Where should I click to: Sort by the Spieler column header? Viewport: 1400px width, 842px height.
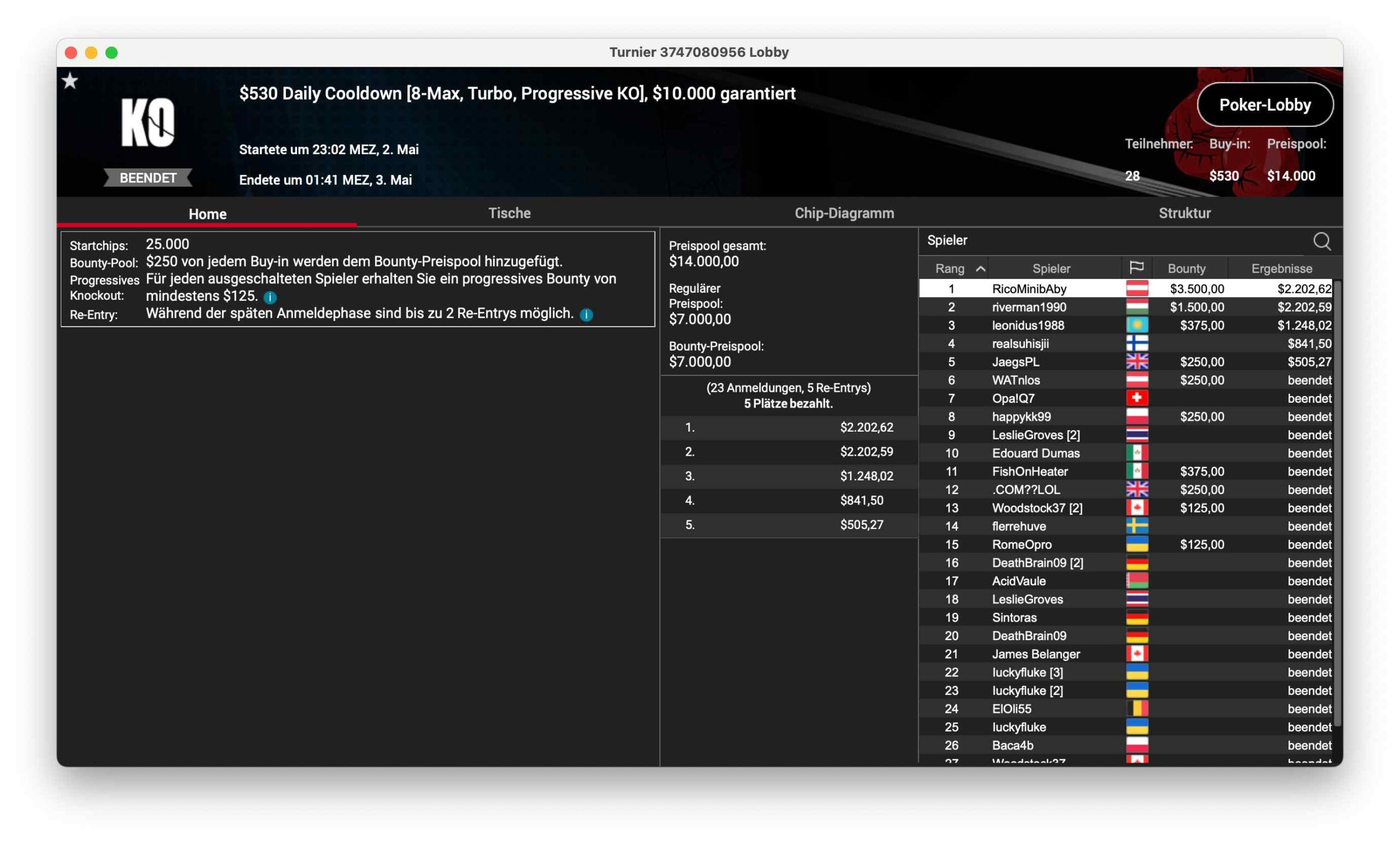[1051, 269]
